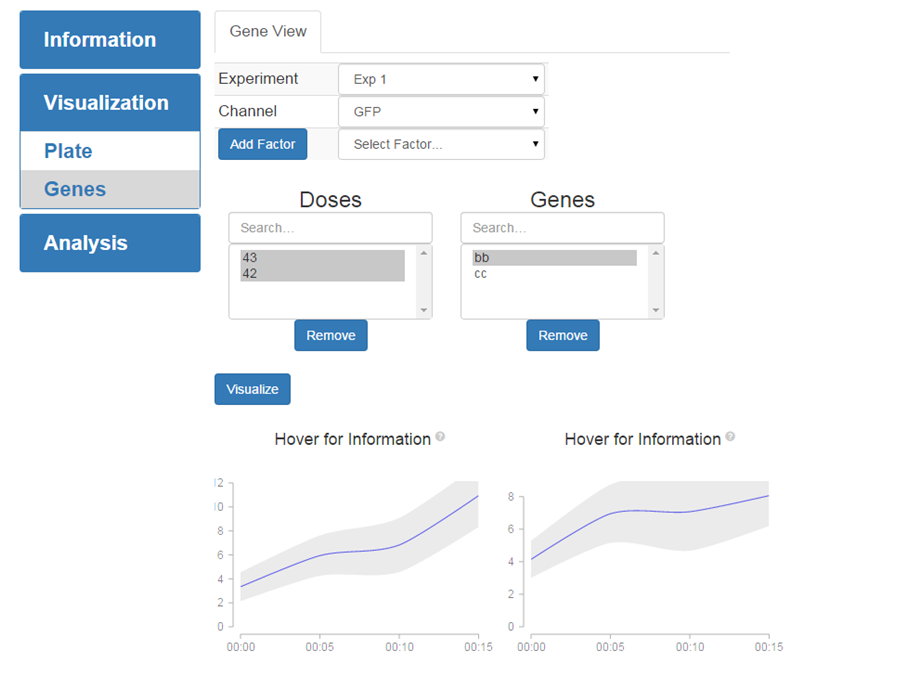The image size is (900, 690).
Task: Select the Genes submenu item
Action: point(75,189)
